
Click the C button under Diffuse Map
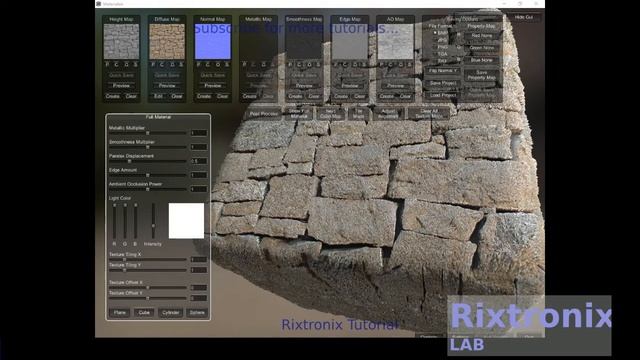(x=162, y=64)
